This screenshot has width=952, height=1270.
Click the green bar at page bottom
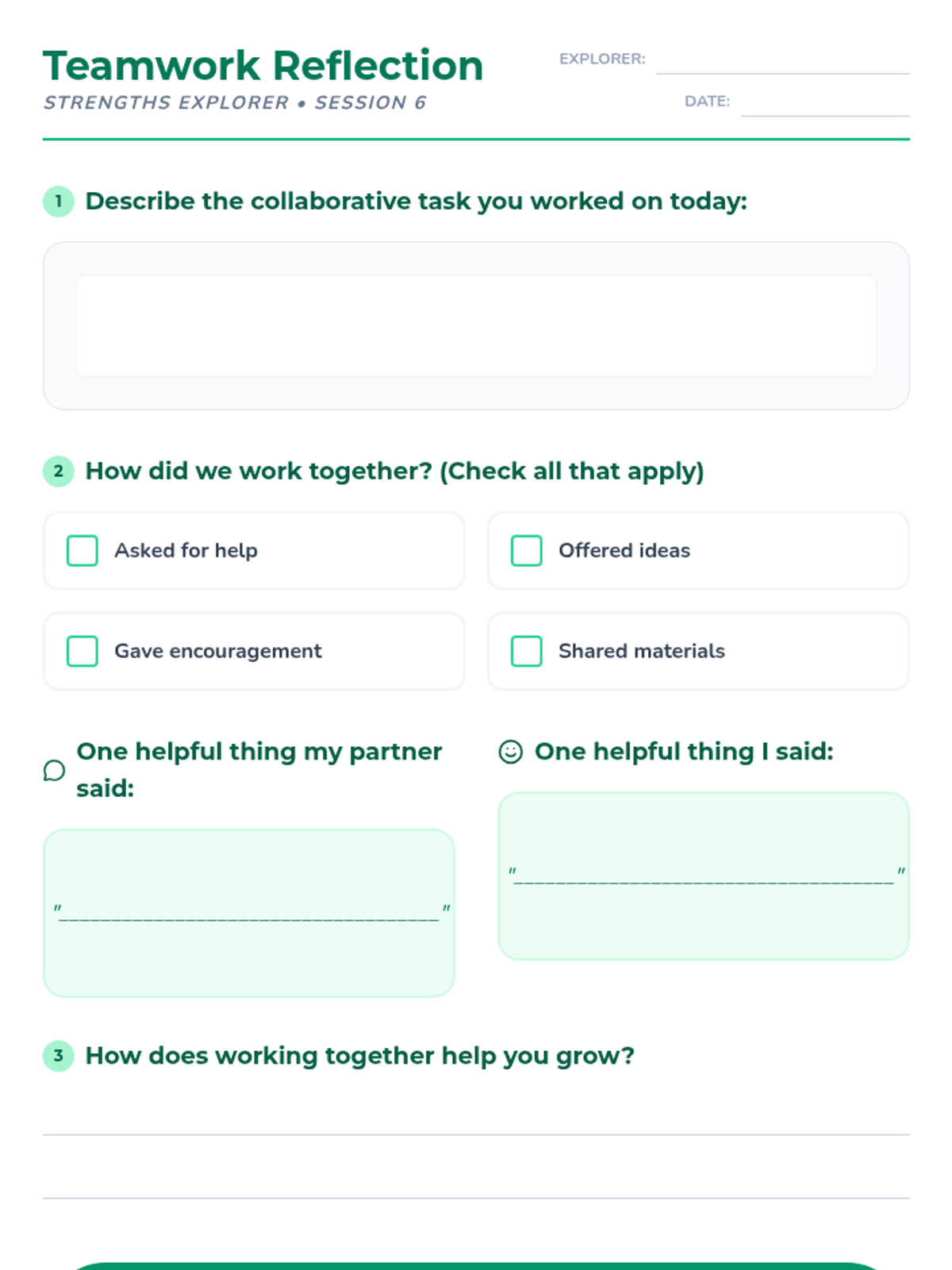coord(476,1266)
